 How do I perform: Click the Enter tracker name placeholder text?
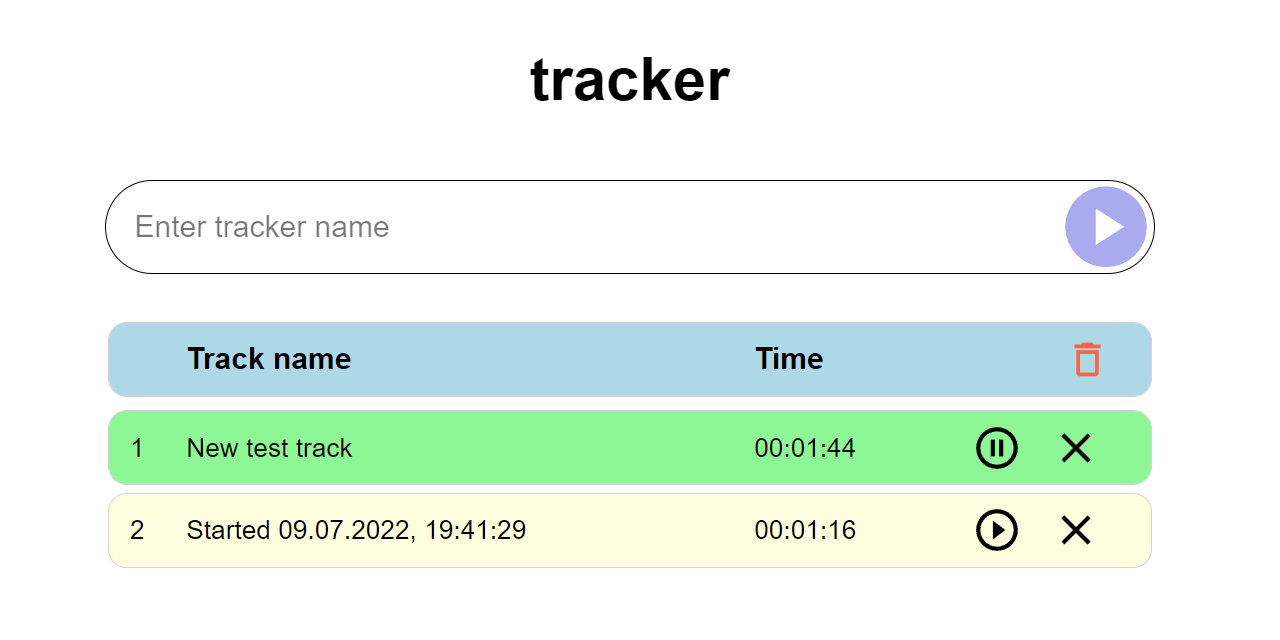tap(262, 227)
